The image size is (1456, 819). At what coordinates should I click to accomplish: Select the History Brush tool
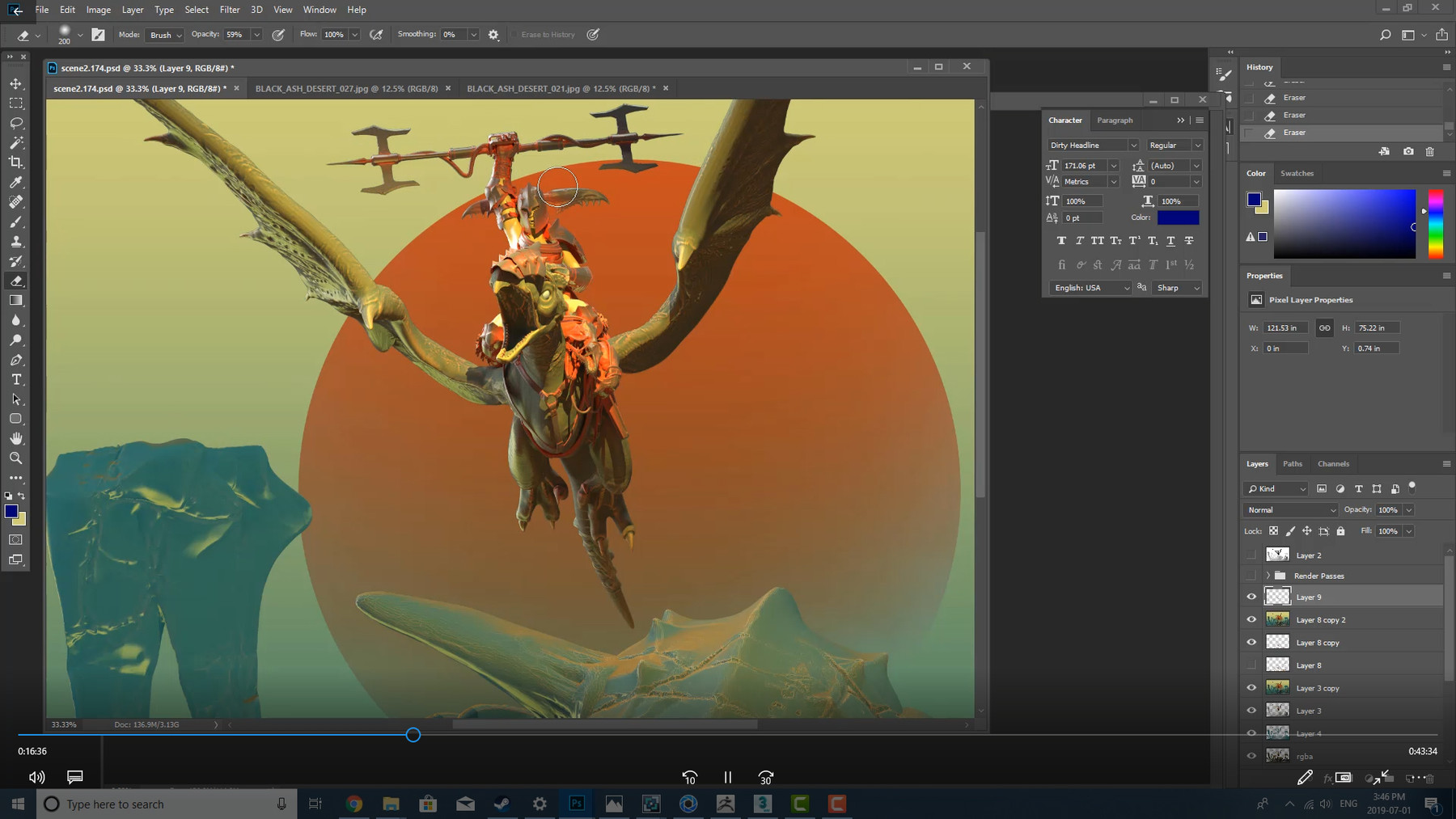tap(16, 261)
